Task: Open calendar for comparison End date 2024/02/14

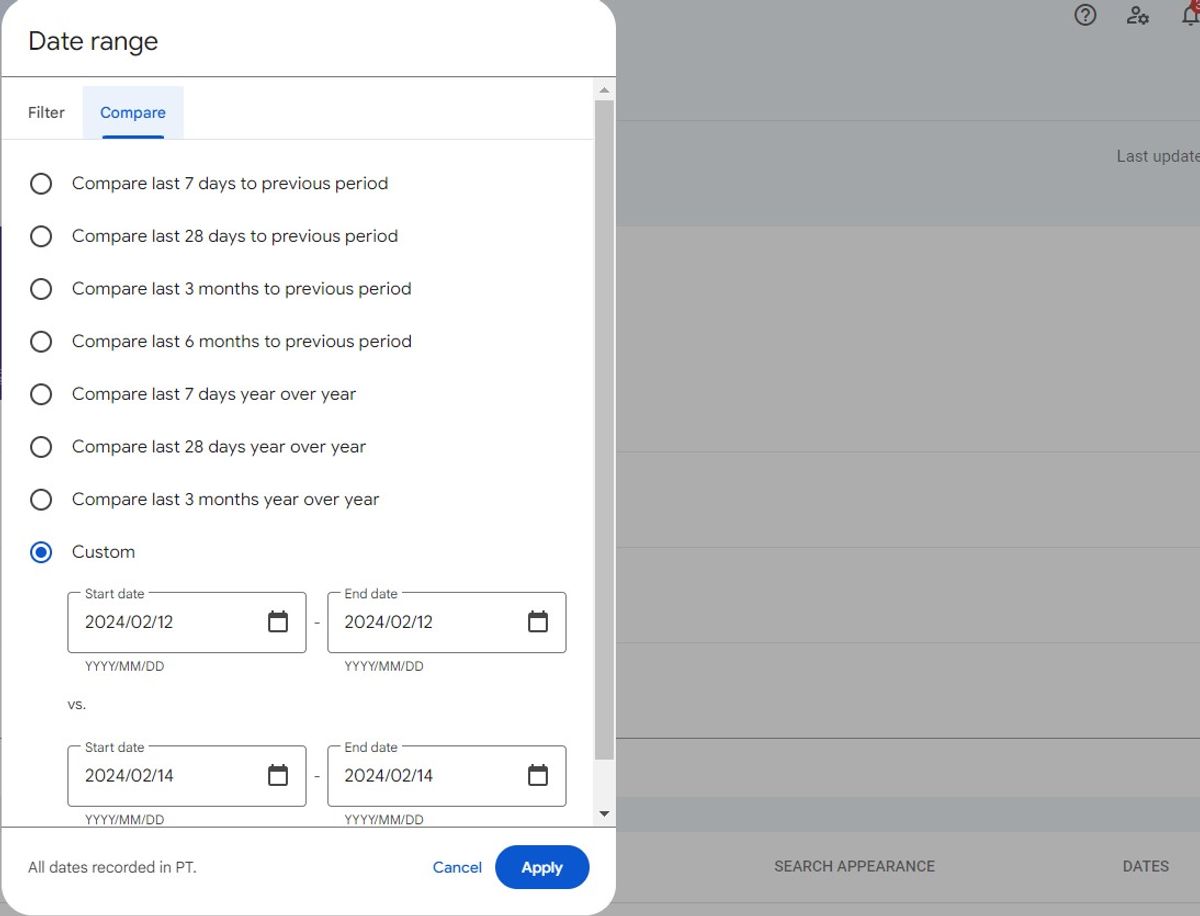Action: click(x=538, y=775)
